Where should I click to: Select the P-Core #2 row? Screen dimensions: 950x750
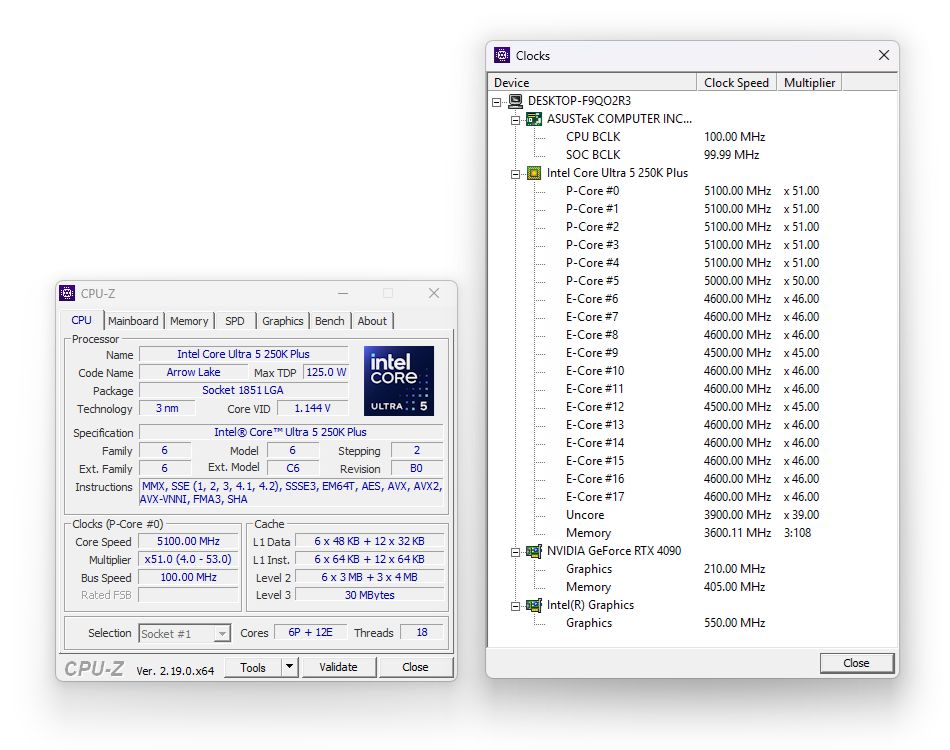pos(692,227)
